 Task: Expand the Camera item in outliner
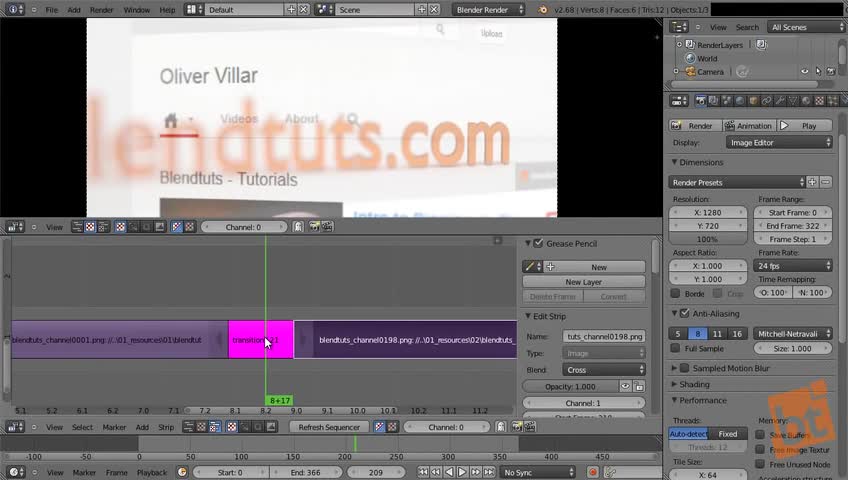click(x=676, y=71)
